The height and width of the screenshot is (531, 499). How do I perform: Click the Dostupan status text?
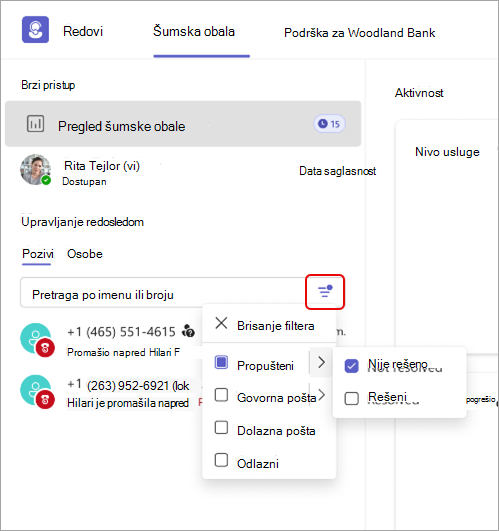point(84,182)
